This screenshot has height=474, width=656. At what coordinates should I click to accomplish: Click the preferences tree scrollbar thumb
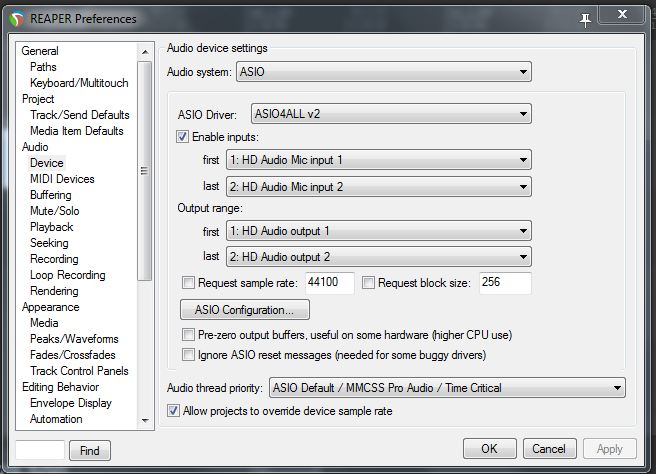coord(145,171)
